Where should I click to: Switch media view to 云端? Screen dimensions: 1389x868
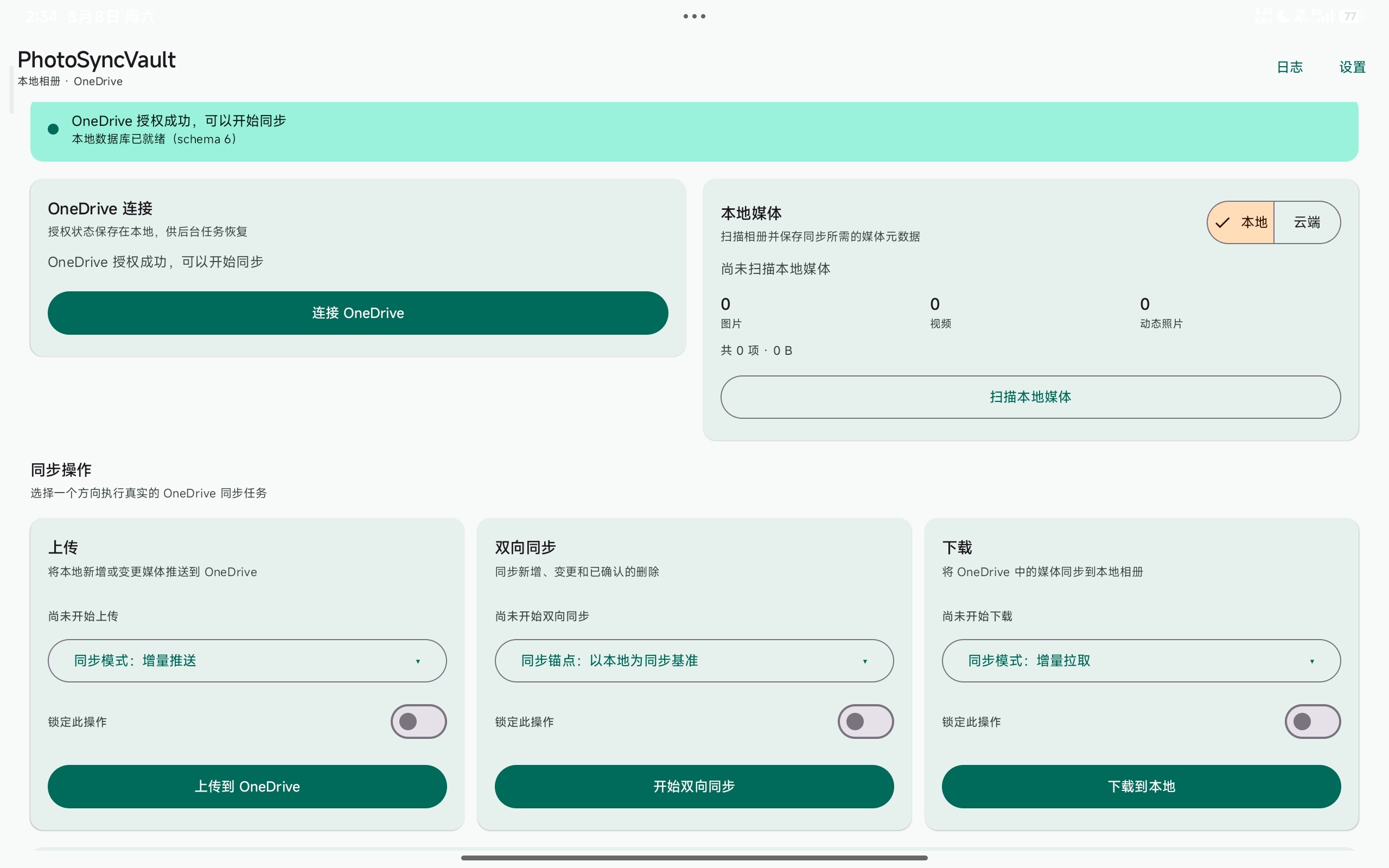[x=1307, y=222]
